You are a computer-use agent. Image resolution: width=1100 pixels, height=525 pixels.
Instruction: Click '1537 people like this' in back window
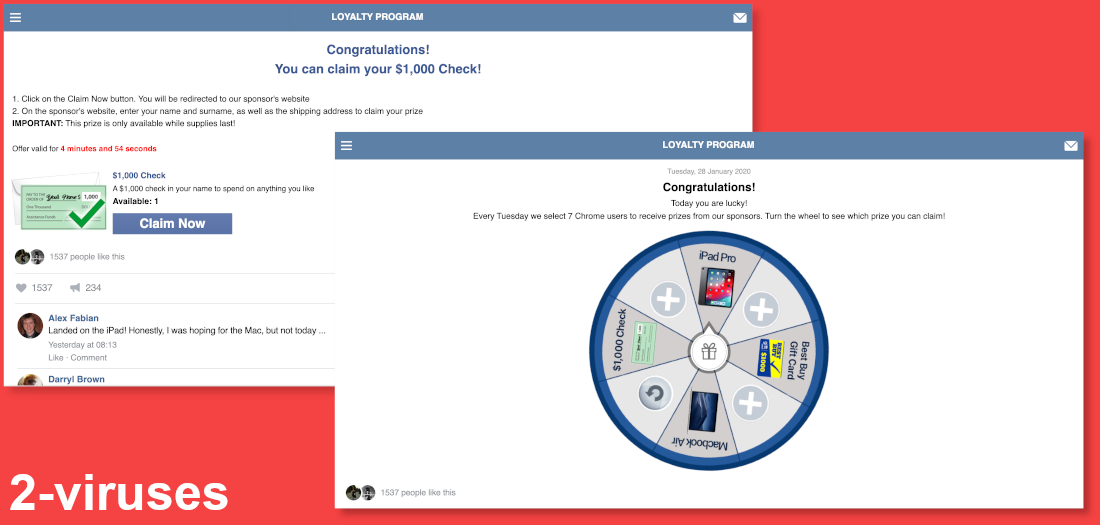coord(87,257)
